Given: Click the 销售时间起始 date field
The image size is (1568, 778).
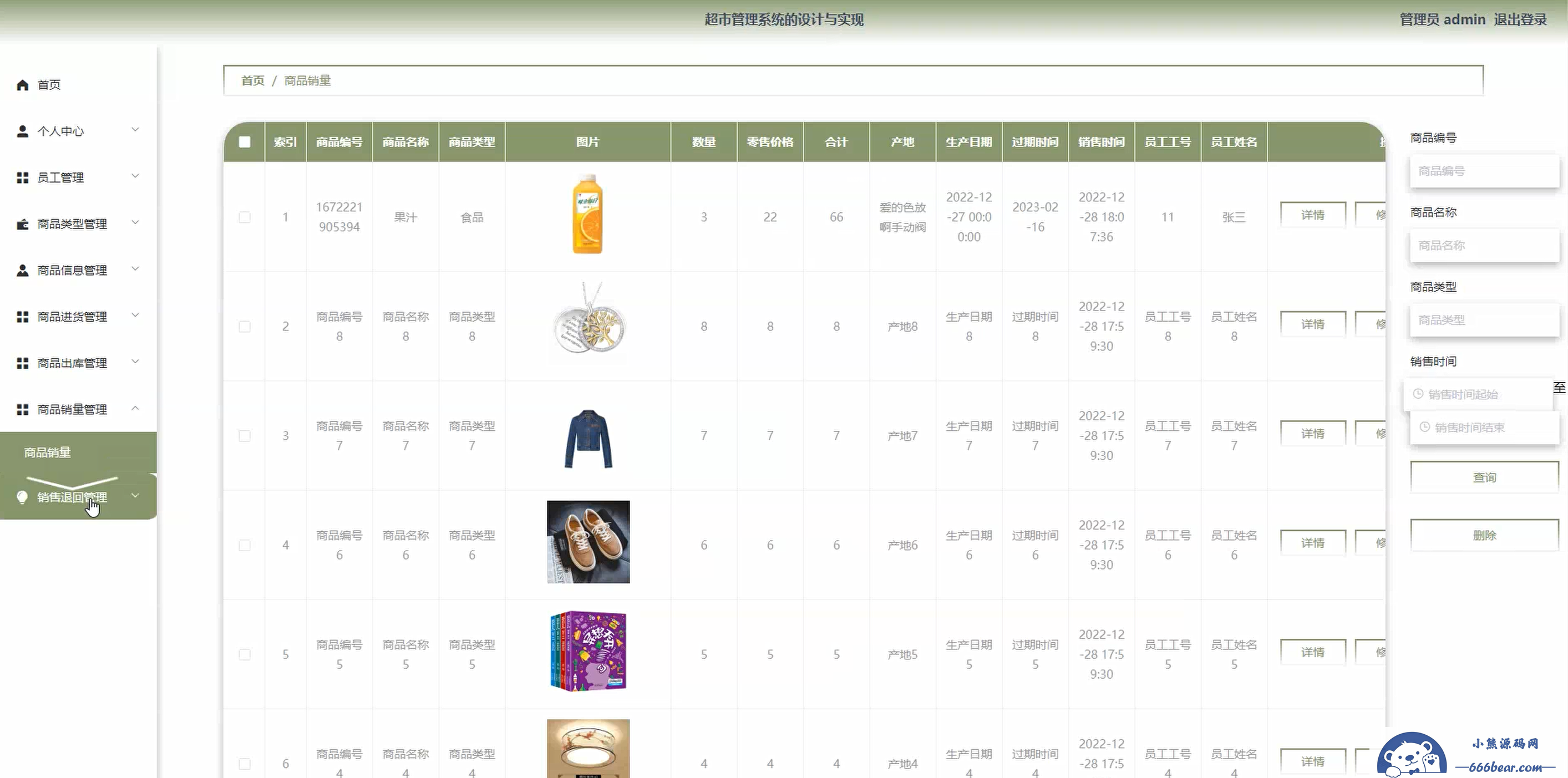Looking at the screenshot, I should coord(1479,394).
